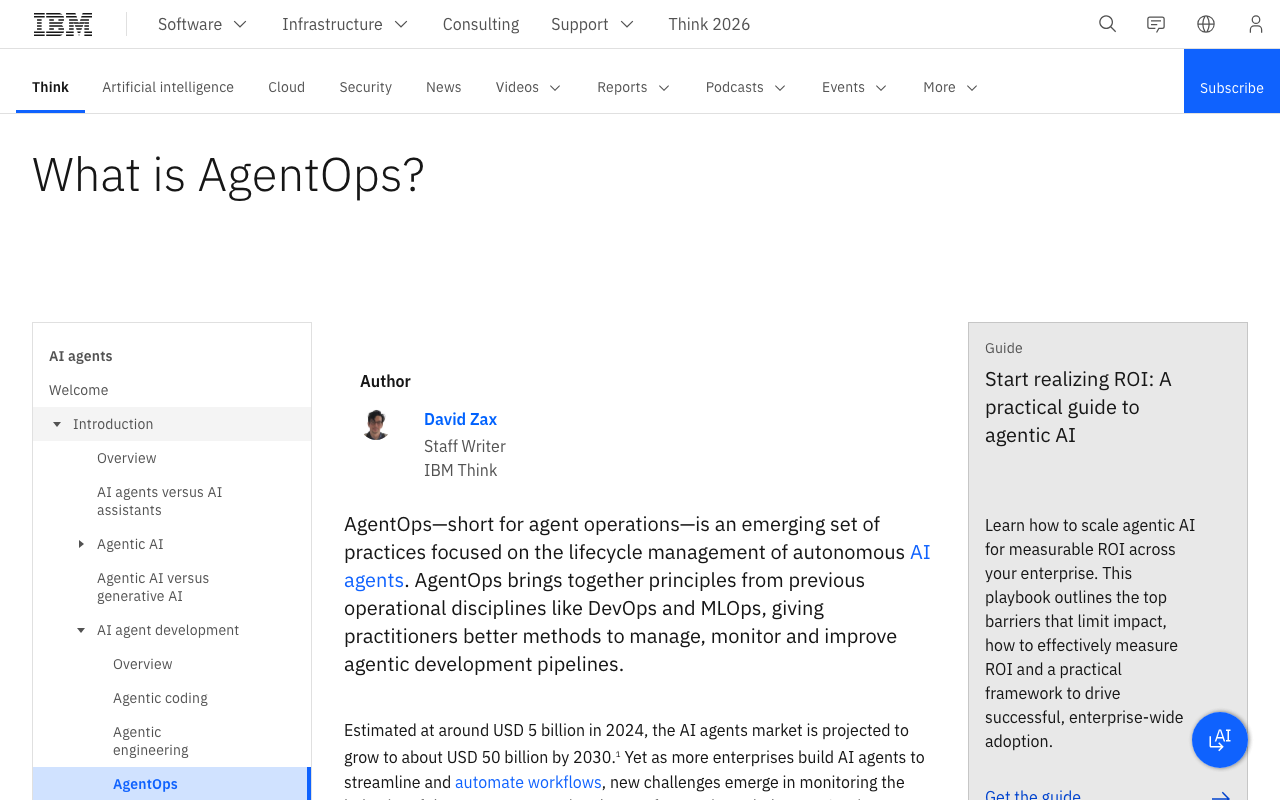1280x800 pixels.
Task: Open the Welcome sidebar item
Action: (x=78, y=390)
